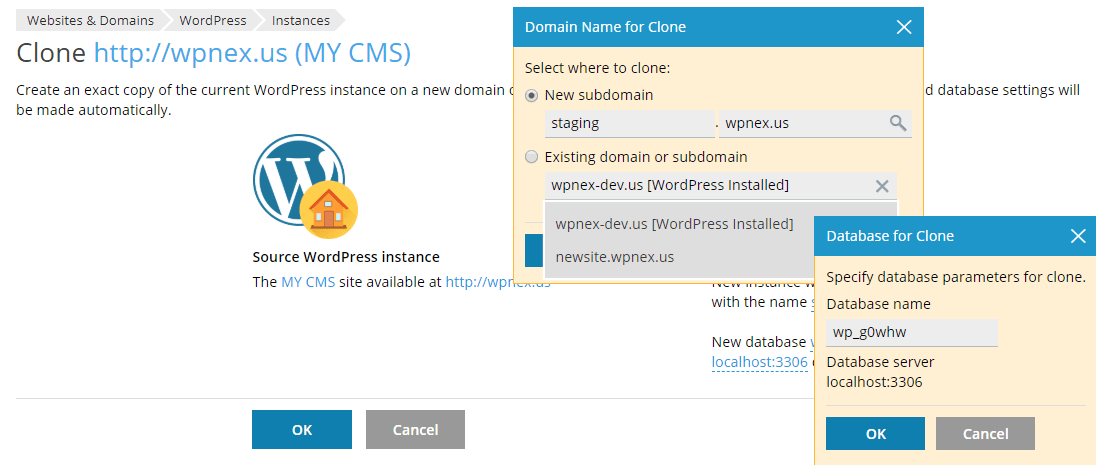Select the New subdomain radio button
Screen dimensions: 1103x469
532,95
